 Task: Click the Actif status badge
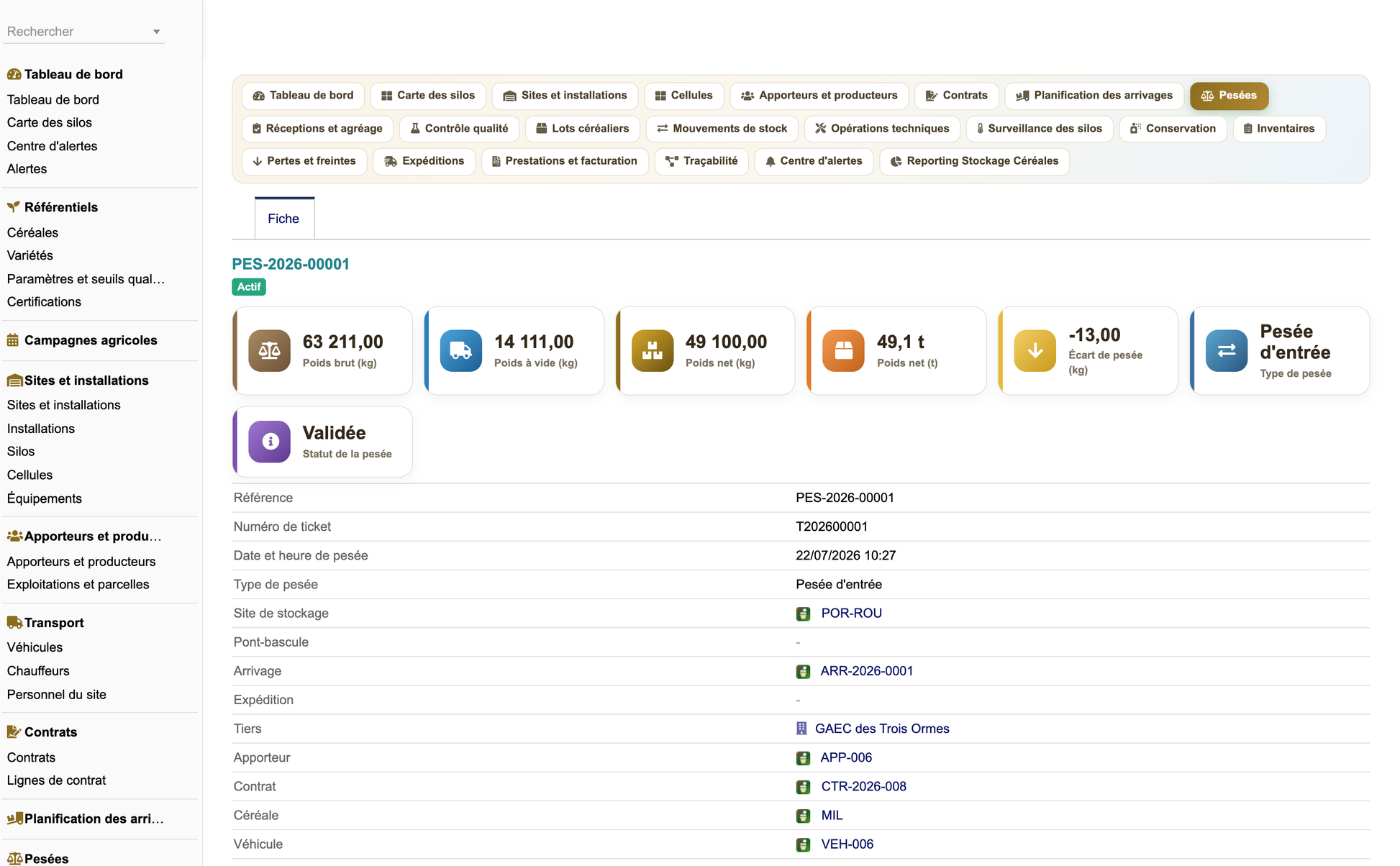249,287
